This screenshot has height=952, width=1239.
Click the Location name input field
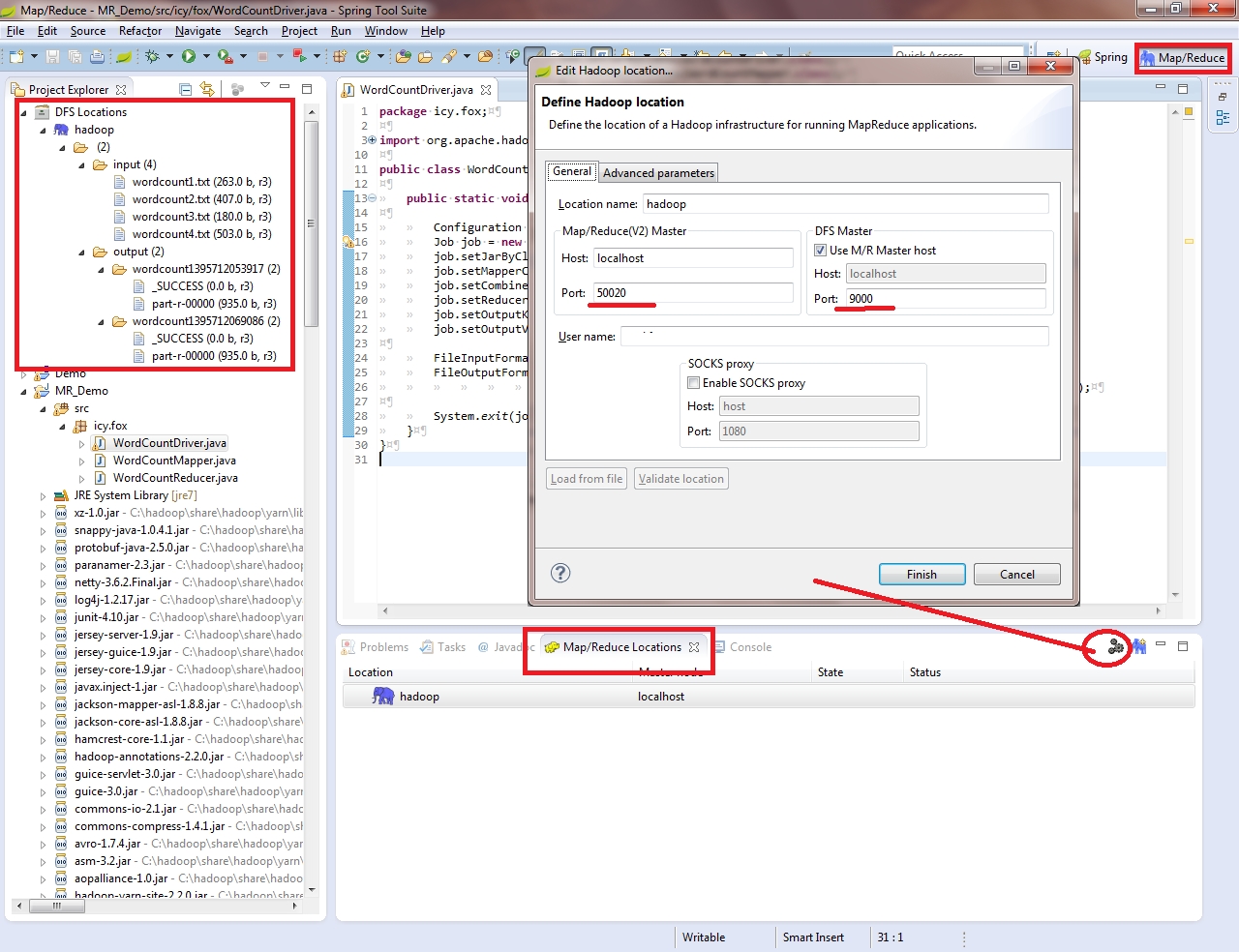tap(846, 204)
